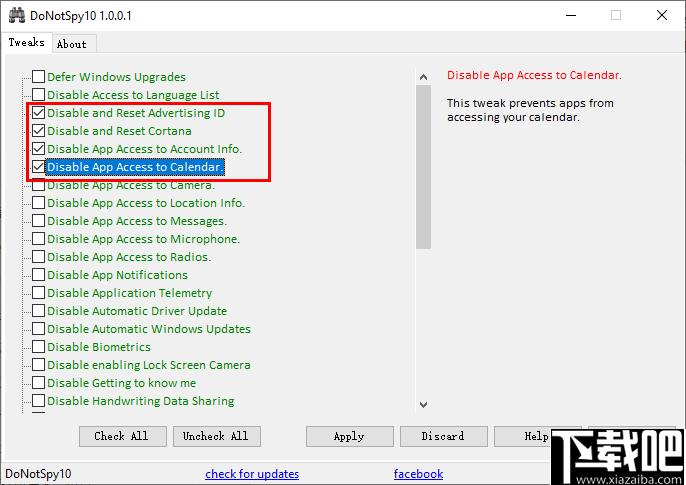Viewport: 686px width, 485px height.
Task: Select Disable and Reset Advertising ID label
Action: (136, 113)
